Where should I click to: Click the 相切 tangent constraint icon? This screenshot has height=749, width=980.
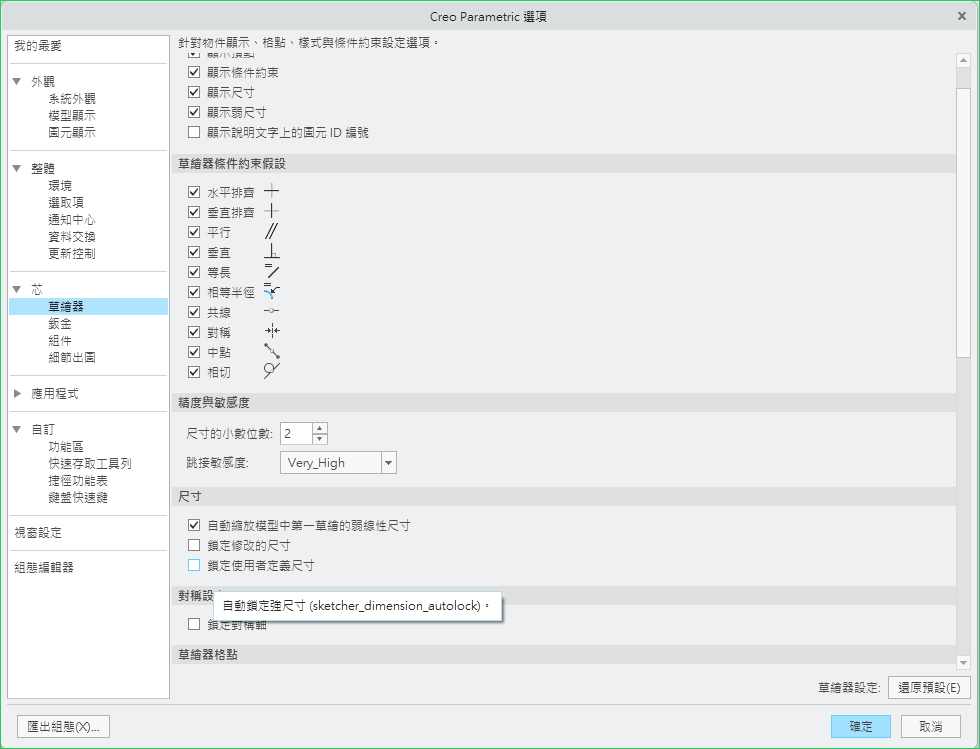[x=271, y=371]
